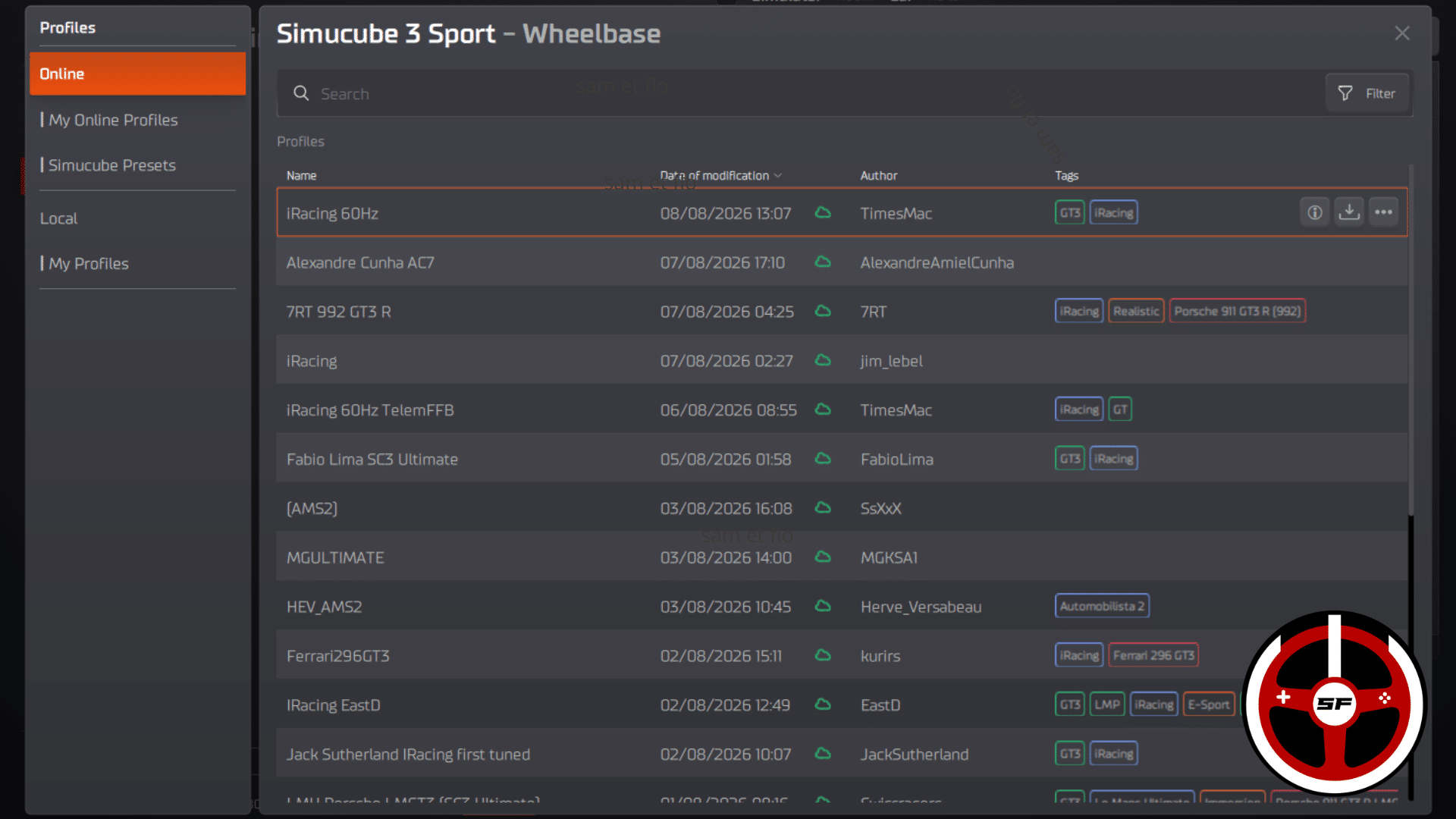This screenshot has height=819, width=1456.
Task: Click GT3 tag on iRacing 60Hz row
Action: coord(1070,212)
